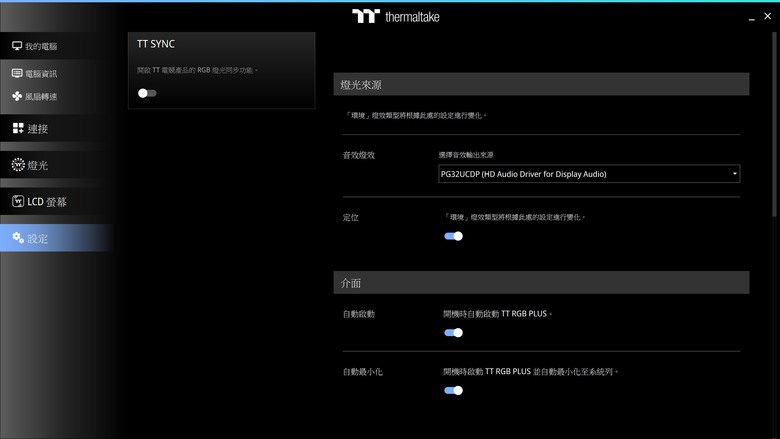Open the 連接 grid icon
The height and width of the screenshot is (439, 780).
coord(18,128)
